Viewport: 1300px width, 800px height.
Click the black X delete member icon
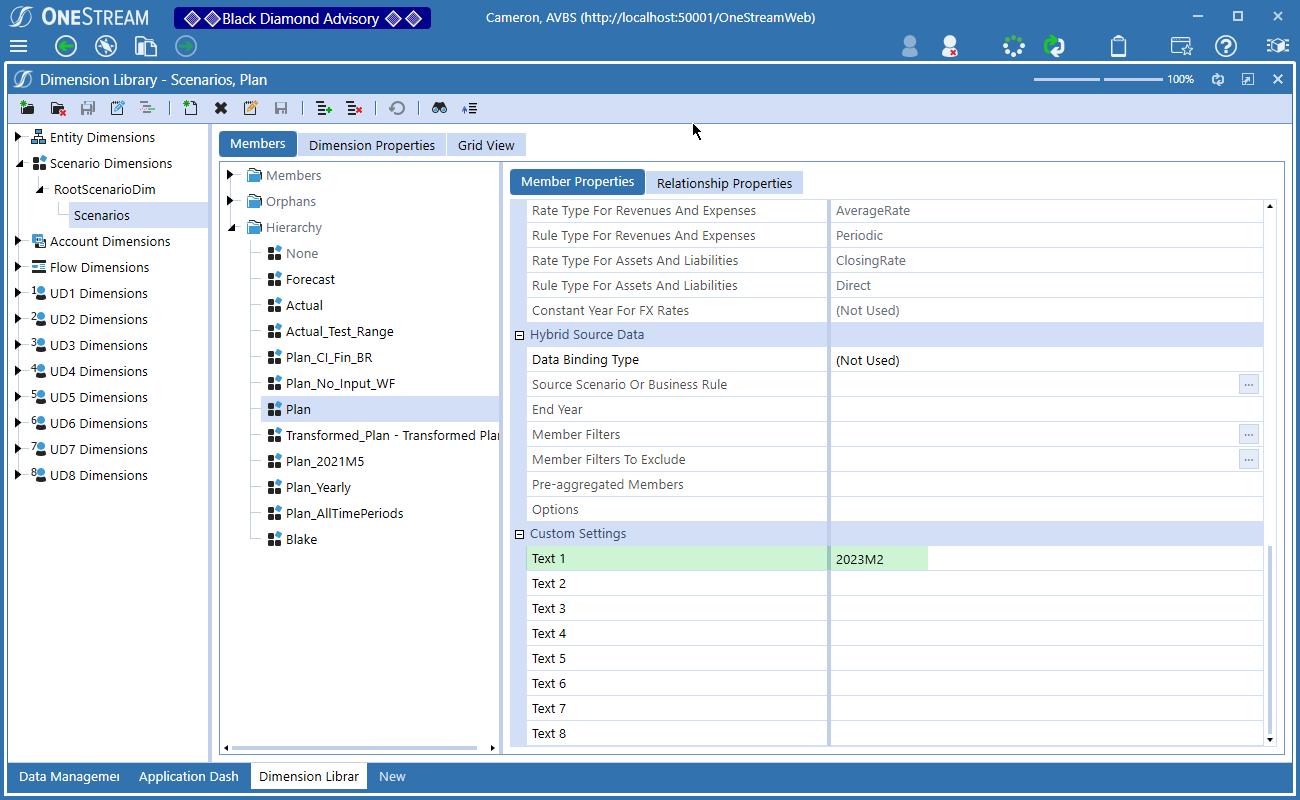(x=221, y=108)
